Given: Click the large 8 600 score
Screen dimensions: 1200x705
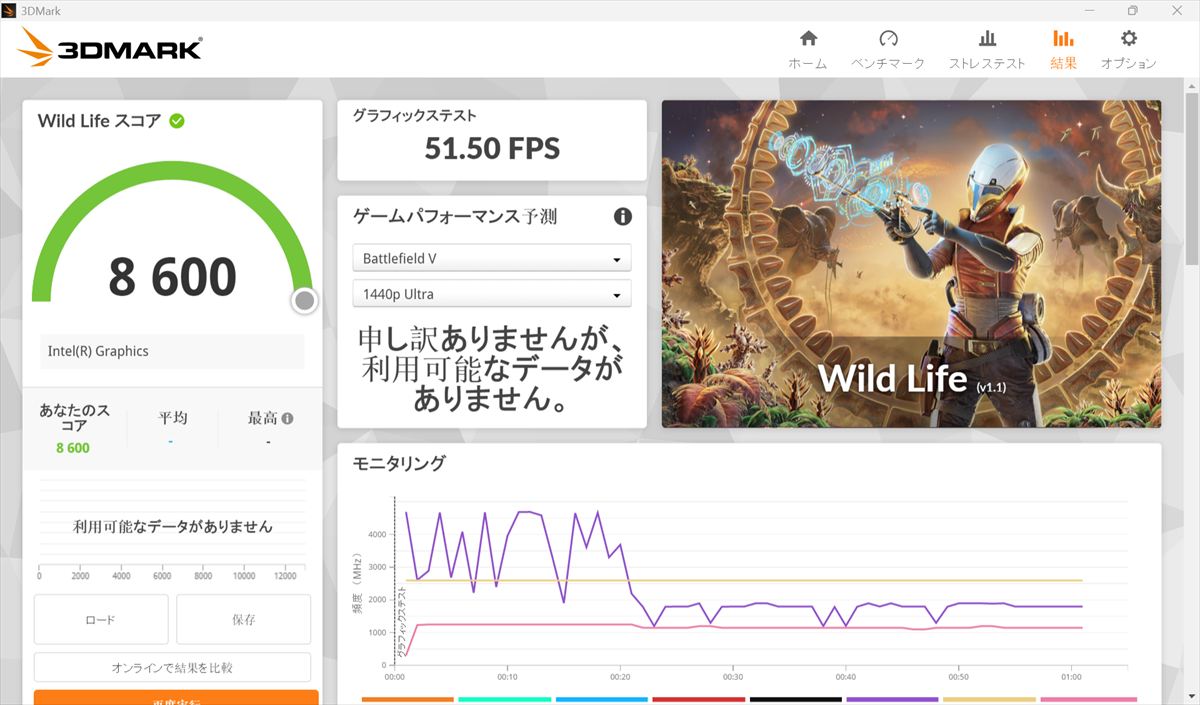Looking at the screenshot, I should click(x=172, y=277).
